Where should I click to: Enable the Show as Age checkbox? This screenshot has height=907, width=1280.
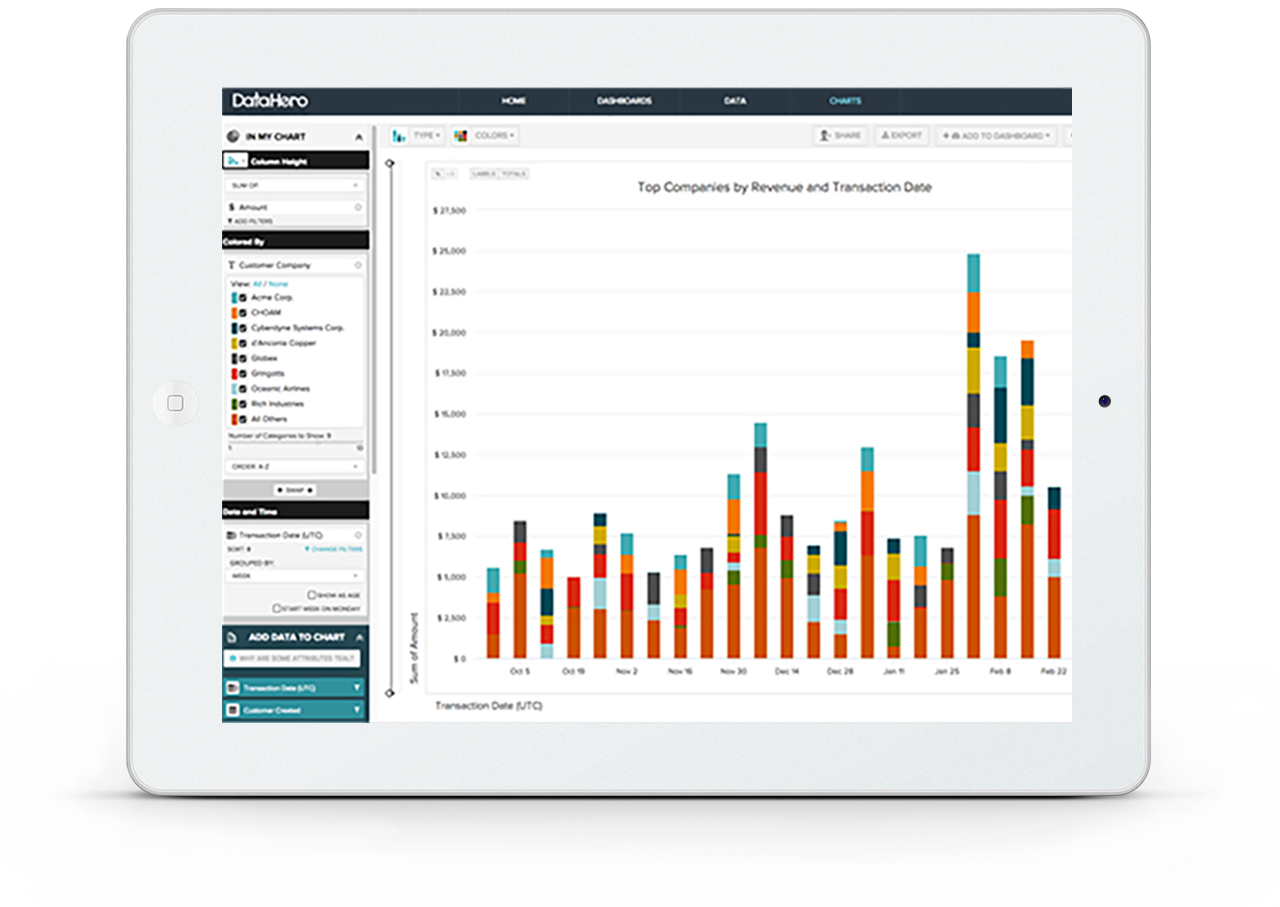(x=312, y=595)
